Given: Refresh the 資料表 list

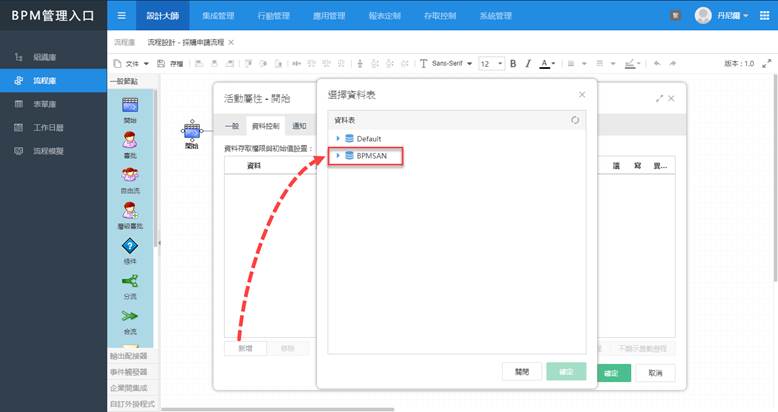Looking at the screenshot, I should point(575,120).
